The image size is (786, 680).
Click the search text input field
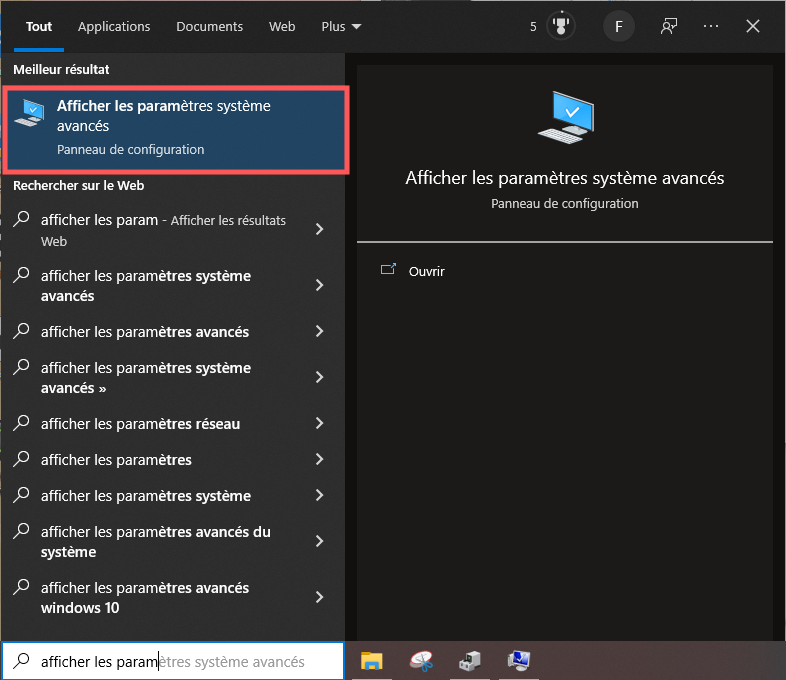tap(173, 661)
